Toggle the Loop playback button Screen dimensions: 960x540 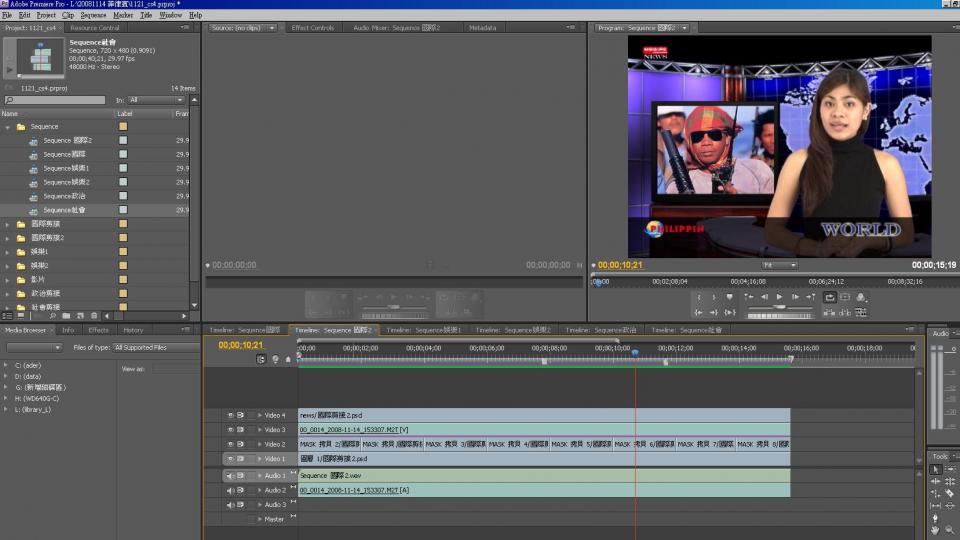pyautogui.click(x=829, y=297)
